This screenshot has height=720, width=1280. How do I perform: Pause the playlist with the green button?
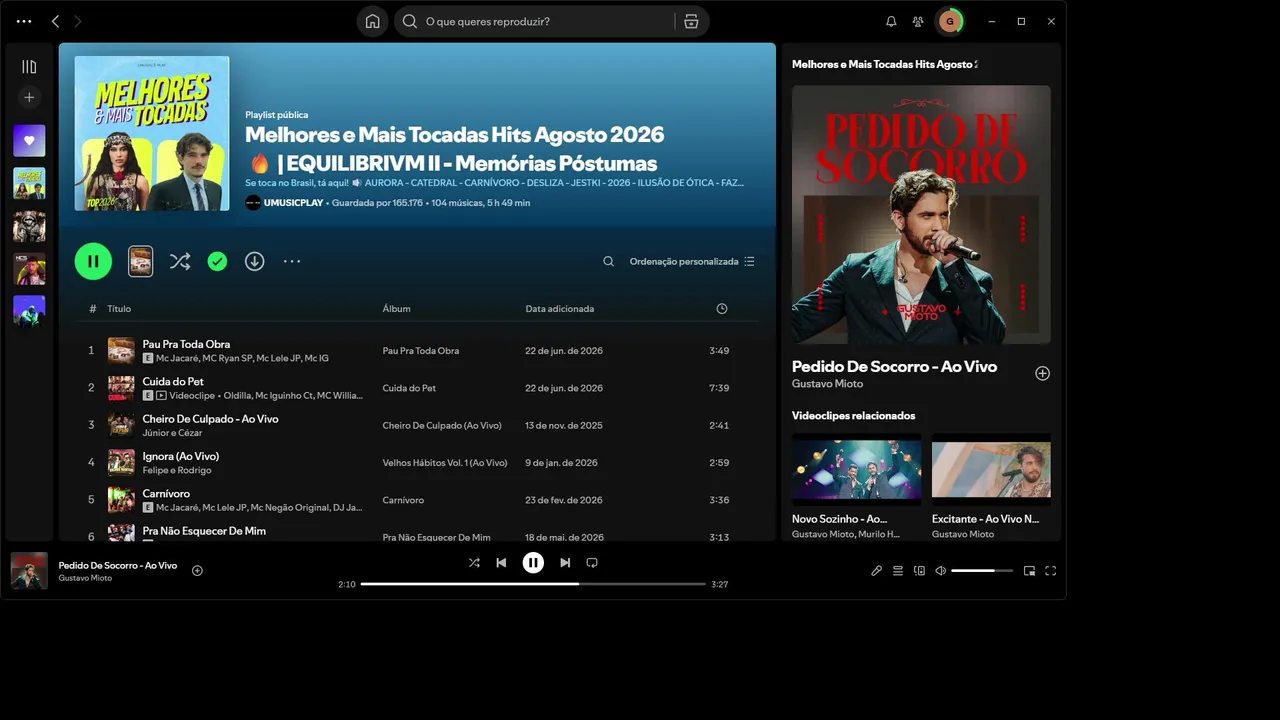pos(93,261)
